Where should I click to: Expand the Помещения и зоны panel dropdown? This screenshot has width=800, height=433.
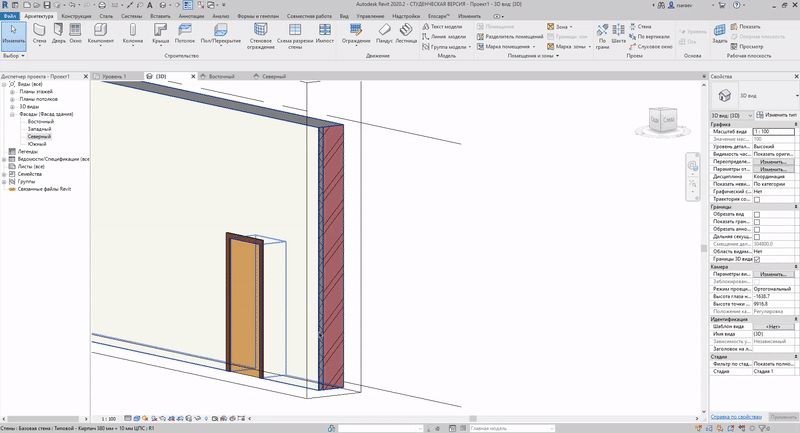point(533,56)
